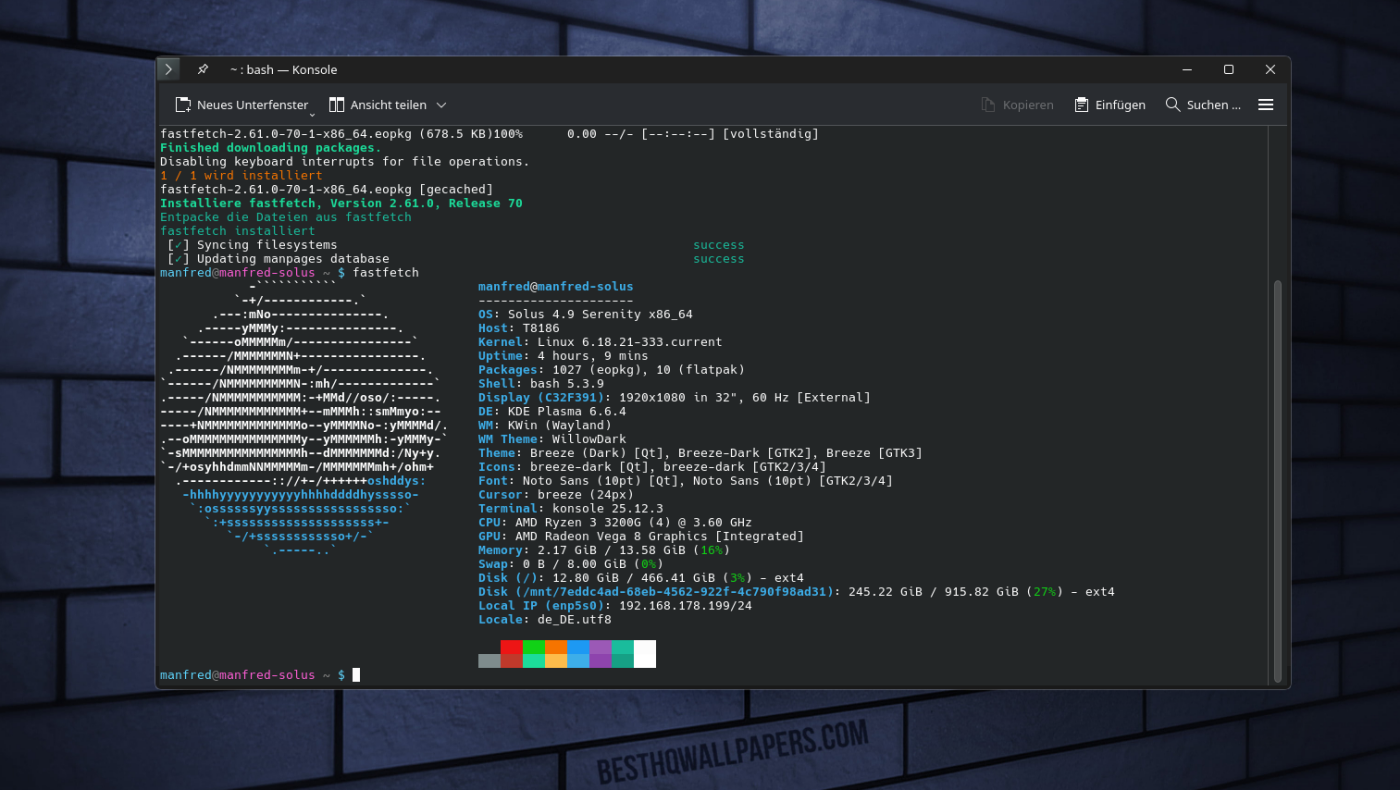1400x790 pixels.
Task: Open the Suchen ... search tool
Action: click(x=1203, y=105)
